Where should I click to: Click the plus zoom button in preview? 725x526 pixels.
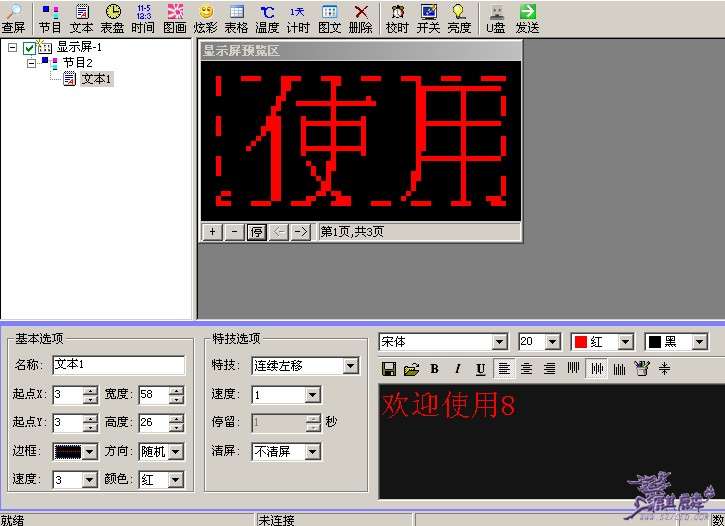click(212, 232)
